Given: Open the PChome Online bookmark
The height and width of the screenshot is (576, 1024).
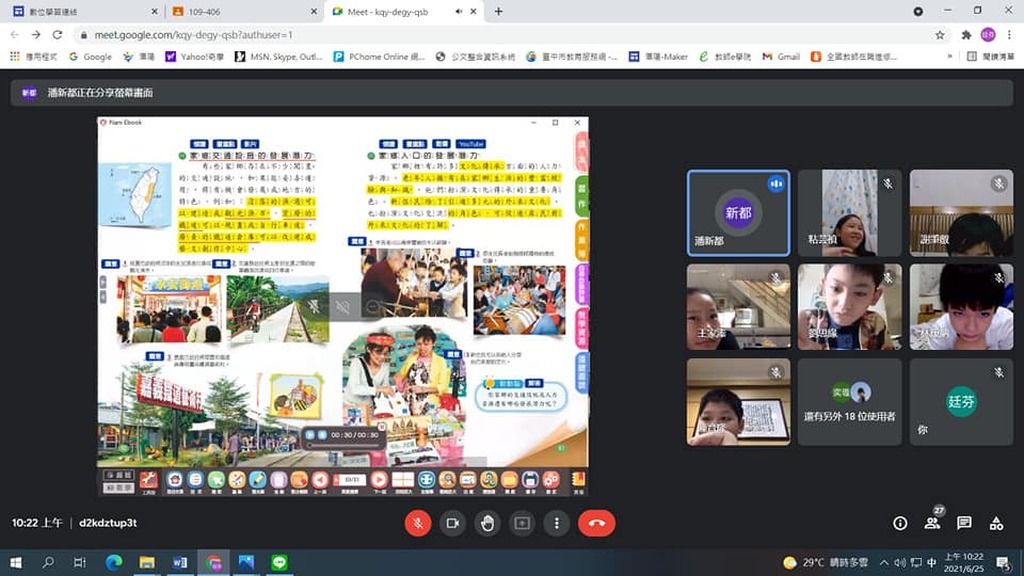Looking at the screenshot, I should [379, 57].
